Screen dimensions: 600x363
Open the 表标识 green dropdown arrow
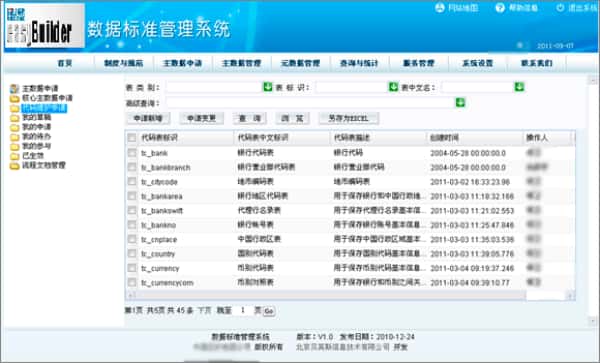point(393,87)
